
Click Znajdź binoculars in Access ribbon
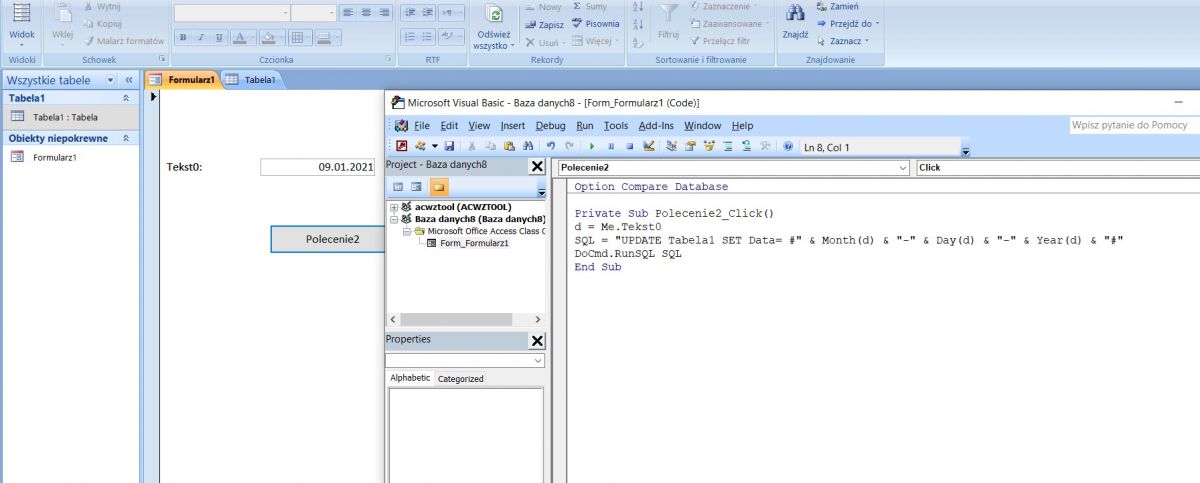coord(796,22)
